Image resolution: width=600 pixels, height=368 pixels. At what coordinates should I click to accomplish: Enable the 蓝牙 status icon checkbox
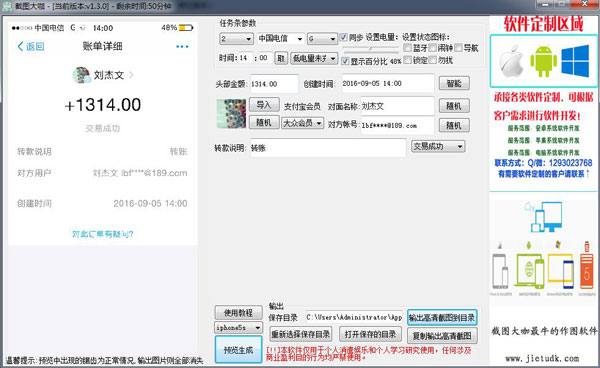point(408,48)
